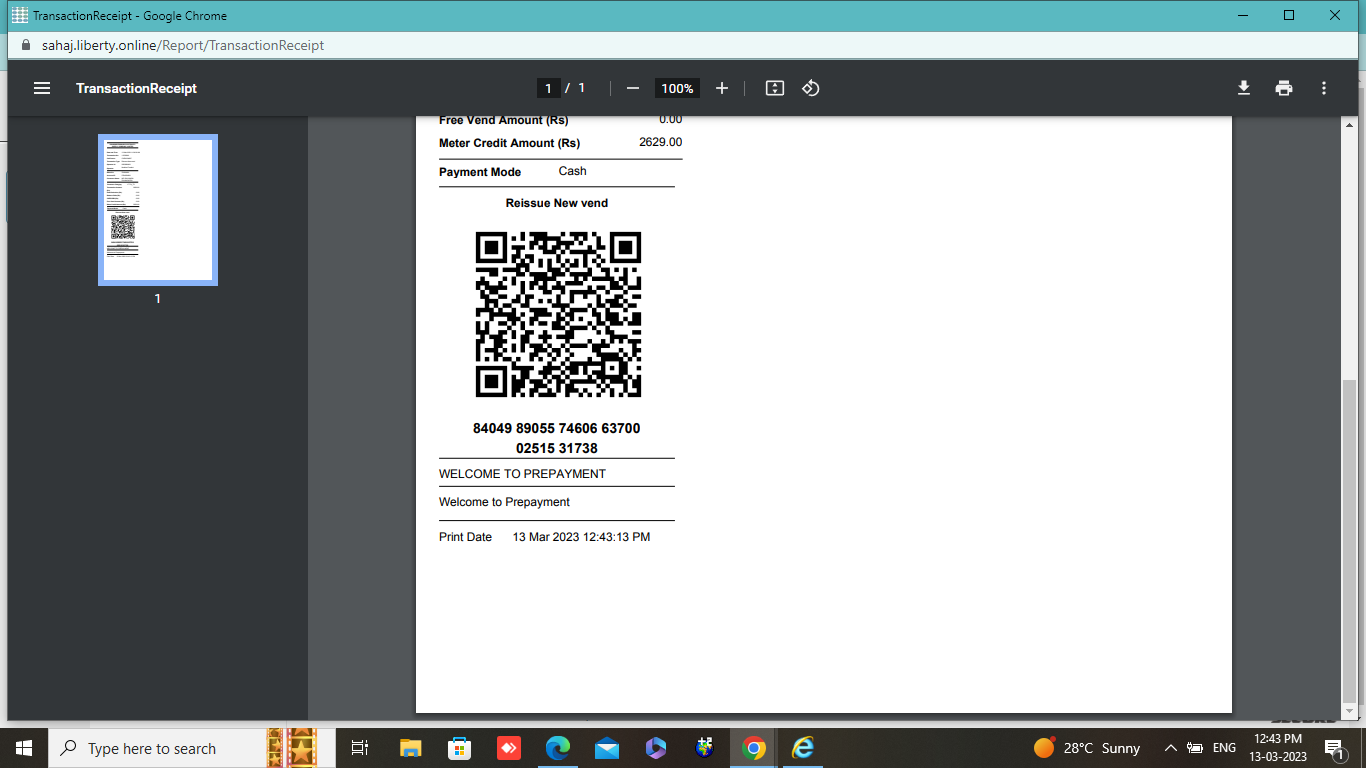Screen dimensions: 1366x768
Task: Select the page 1 thumbnail
Action: [158, 210]
